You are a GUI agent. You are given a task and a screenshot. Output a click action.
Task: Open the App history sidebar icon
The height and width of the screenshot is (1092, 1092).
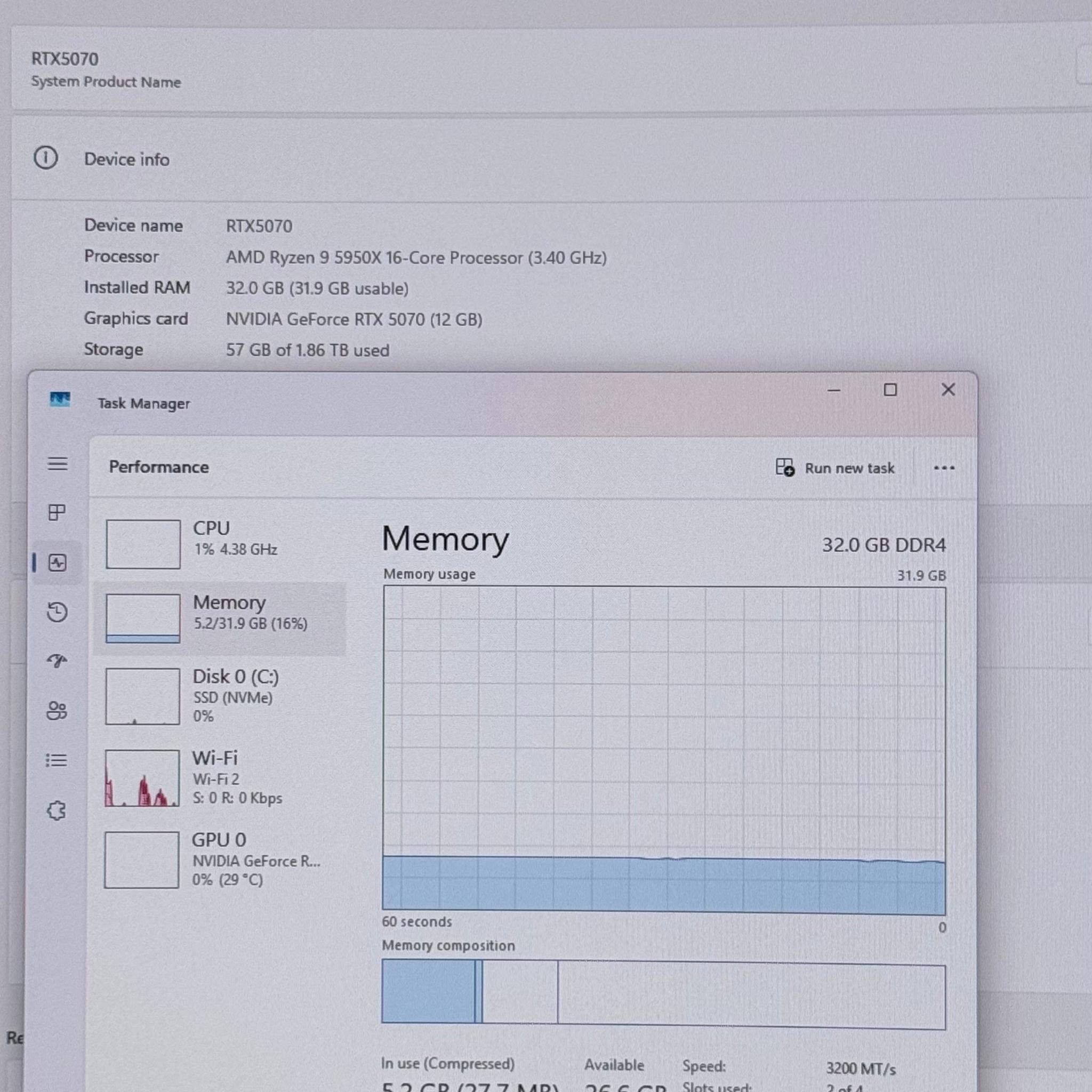pos(57,612)
